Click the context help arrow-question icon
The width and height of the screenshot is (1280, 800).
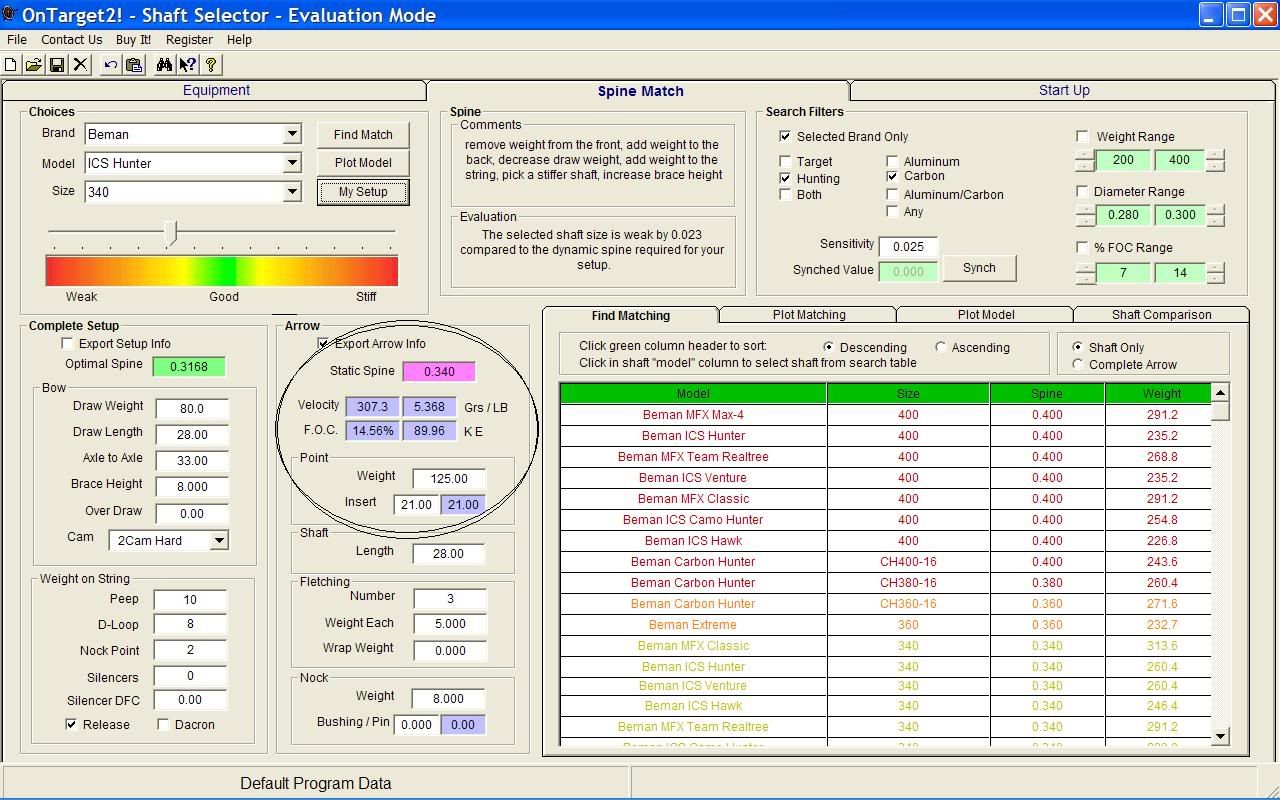[187, 65]
